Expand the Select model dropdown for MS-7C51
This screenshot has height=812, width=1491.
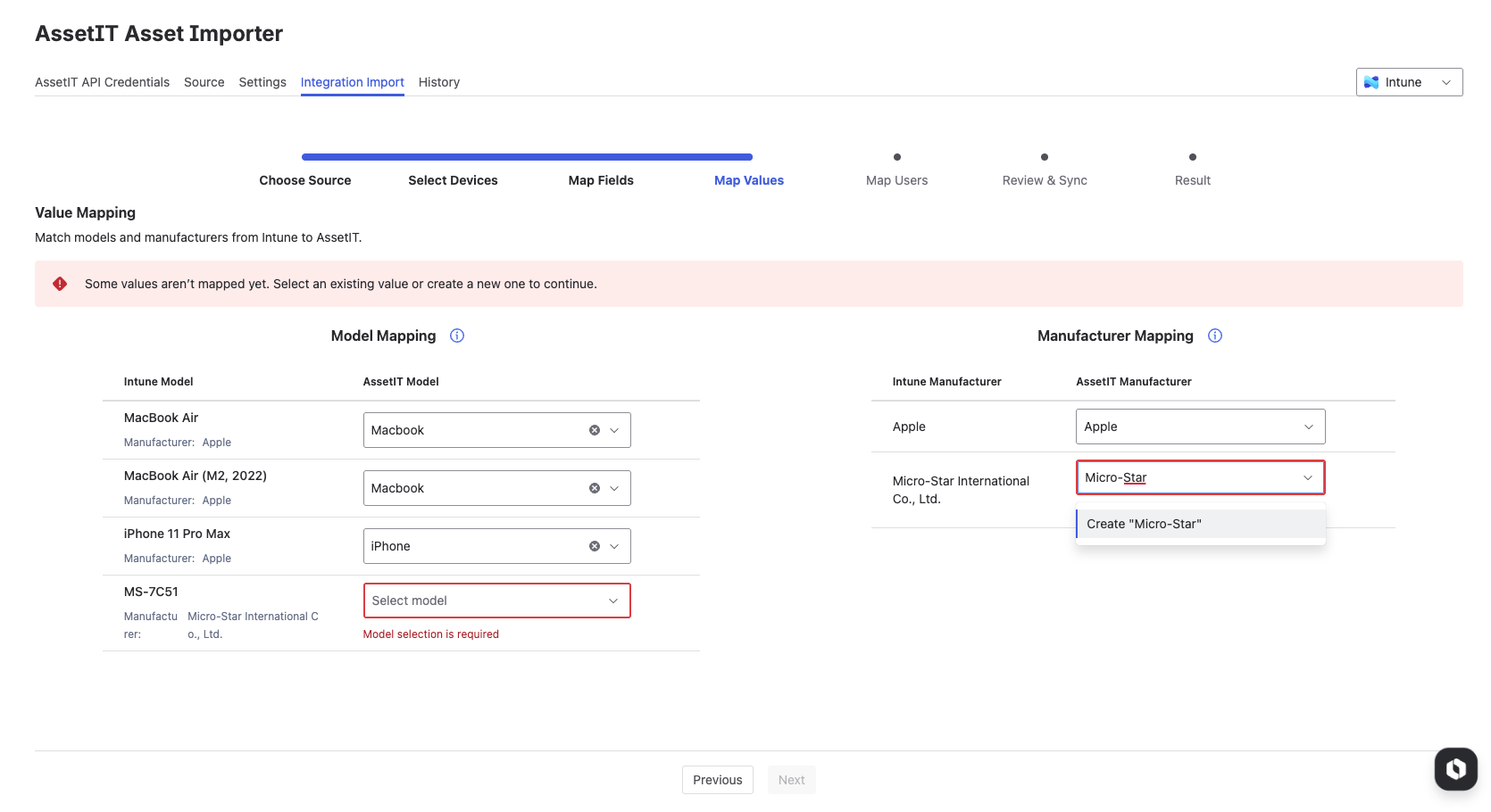point(496,601)
